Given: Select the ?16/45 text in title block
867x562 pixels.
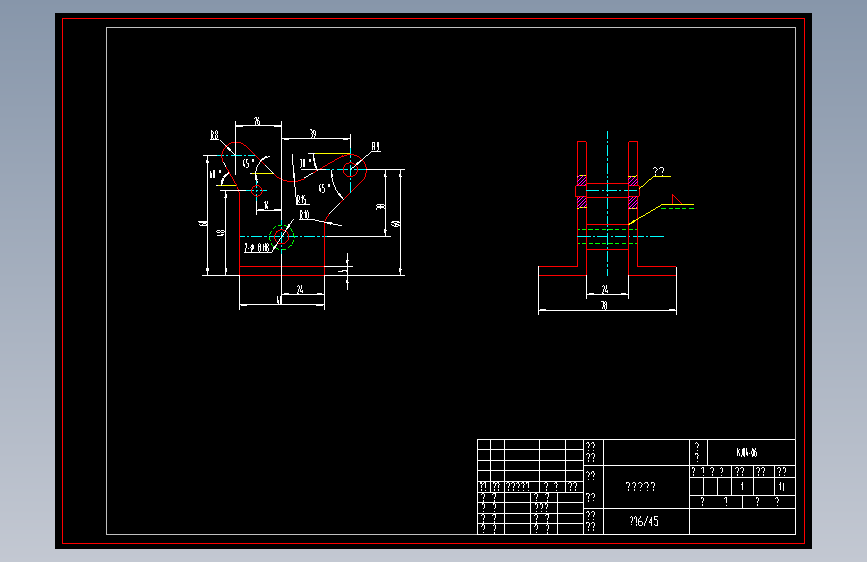Looking at the screenshot, I should point(644,521).
